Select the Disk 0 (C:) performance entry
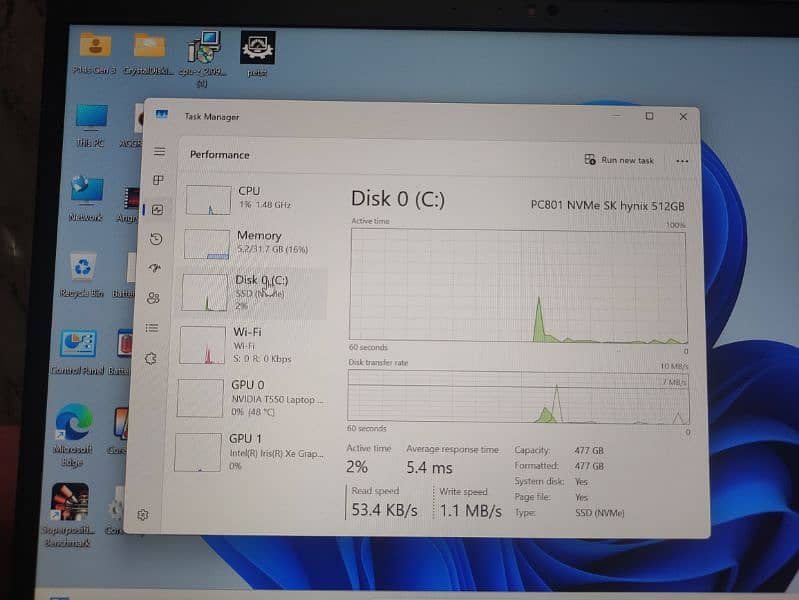The image size is (799, 600). click(x=253, y=293)
